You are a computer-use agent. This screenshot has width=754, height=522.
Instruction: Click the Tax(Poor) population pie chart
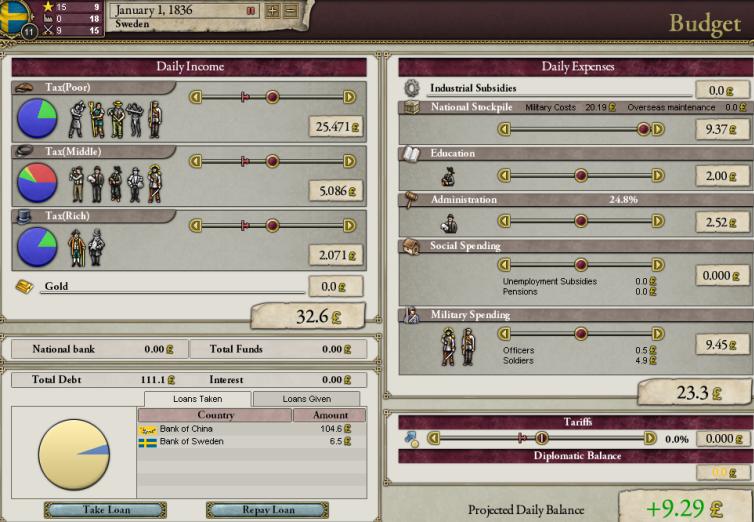pos(37,118)
